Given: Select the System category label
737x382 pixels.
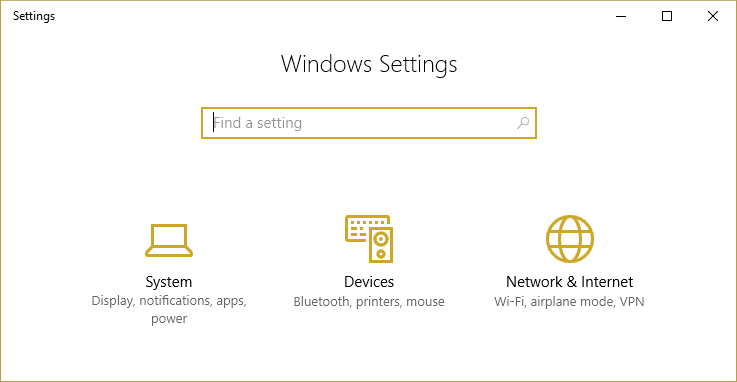Looking at the screenshot, I should point(169,282).
